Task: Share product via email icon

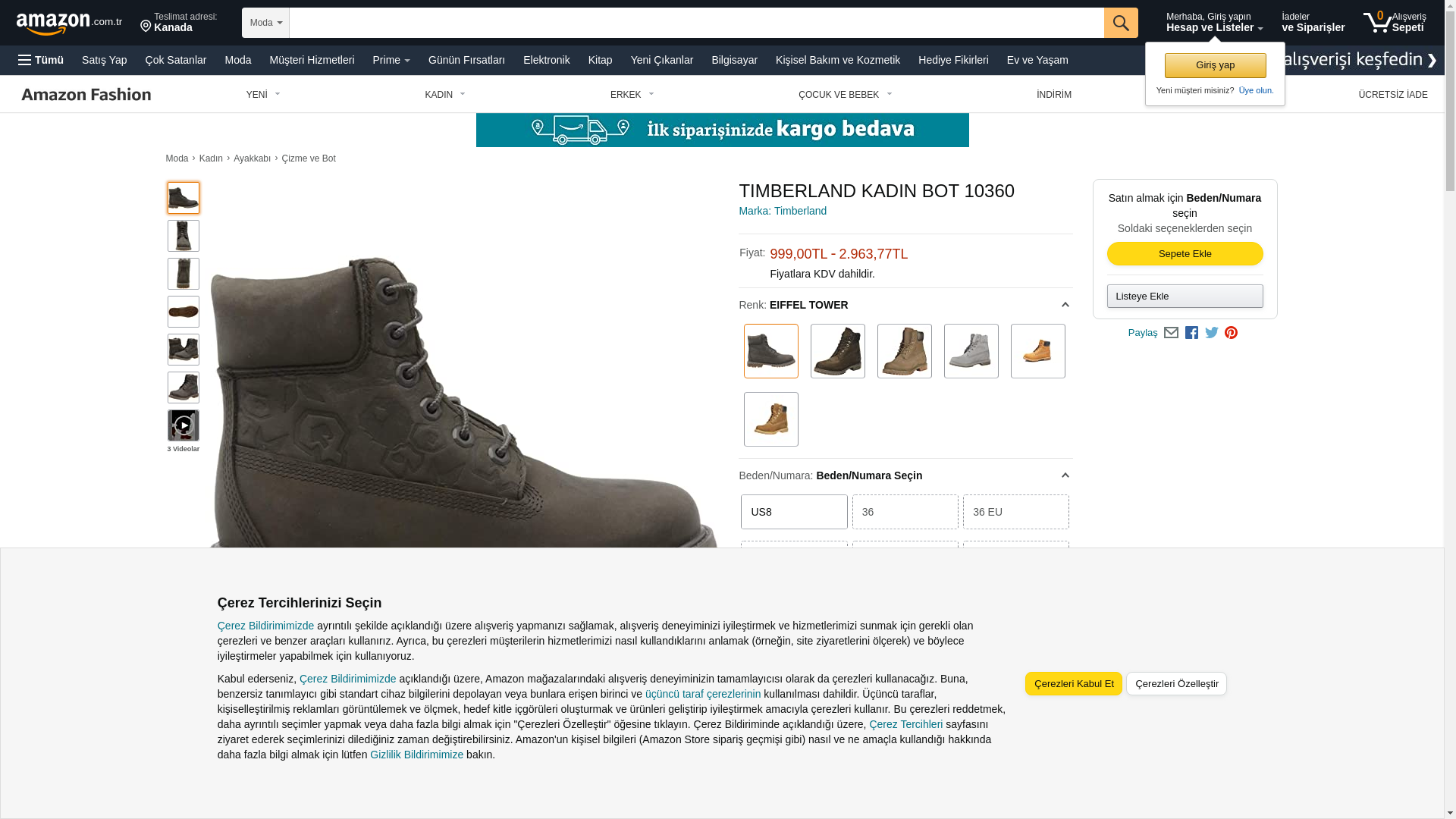Action: coord(1171,333)
